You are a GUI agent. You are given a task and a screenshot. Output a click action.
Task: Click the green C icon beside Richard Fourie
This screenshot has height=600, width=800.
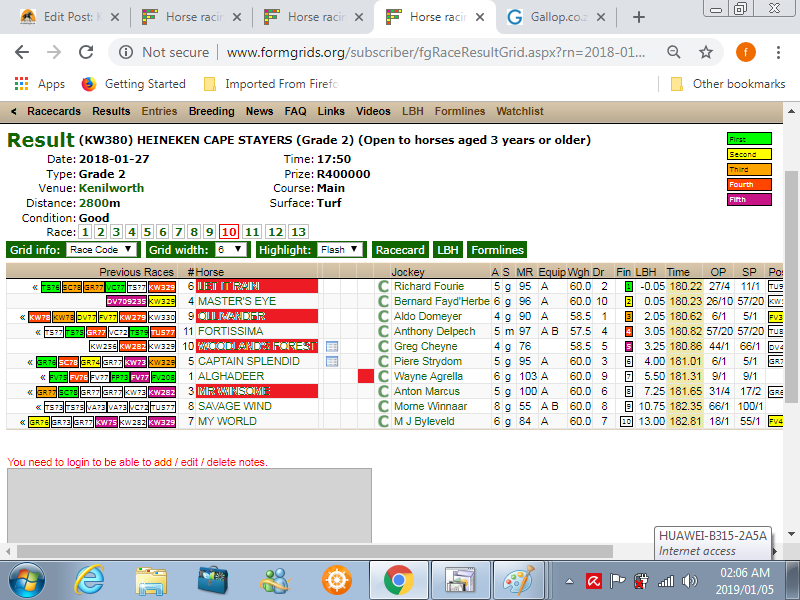[x=382, y=286]
